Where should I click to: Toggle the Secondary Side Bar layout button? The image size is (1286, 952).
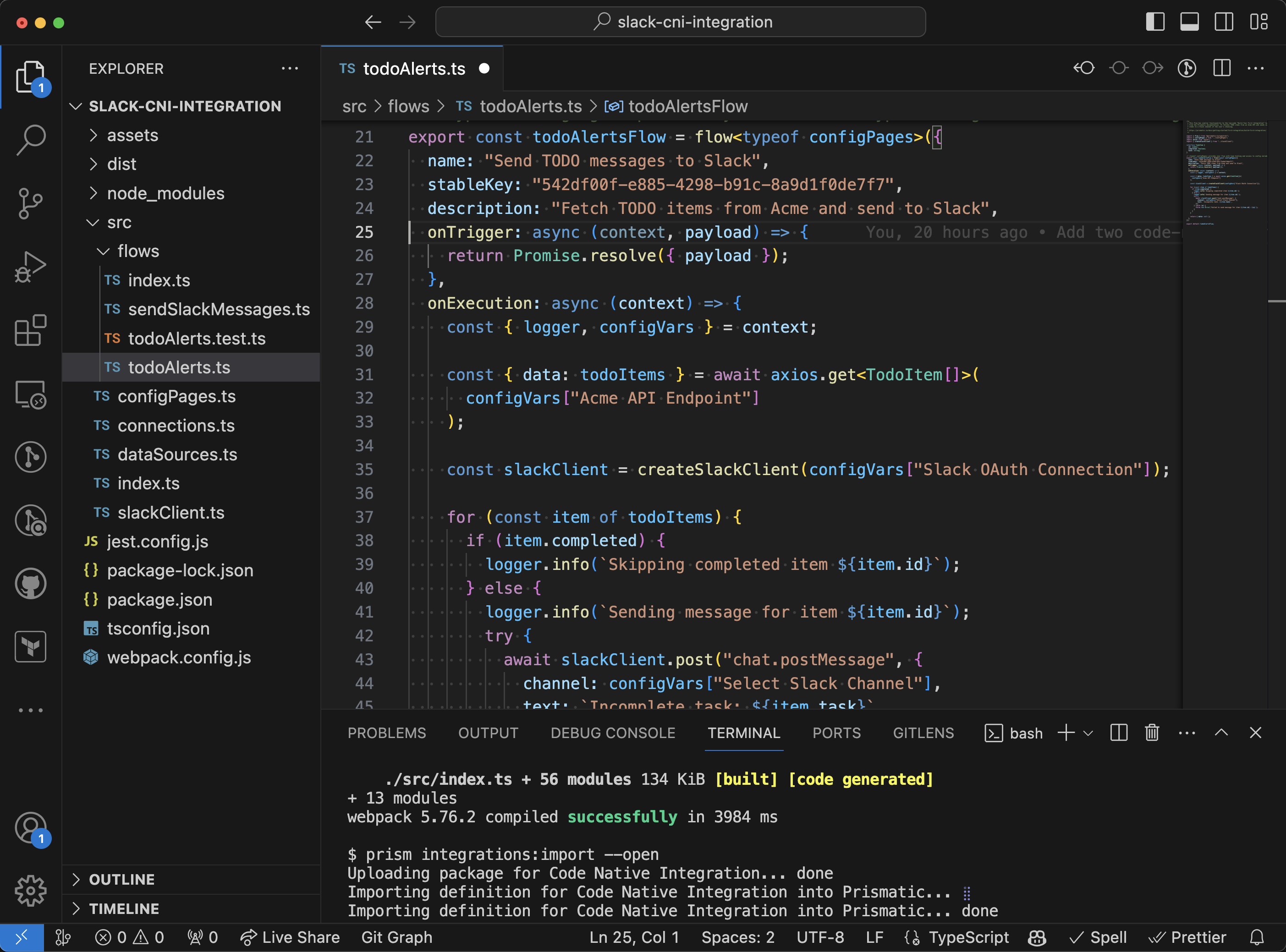point(1223,22)
